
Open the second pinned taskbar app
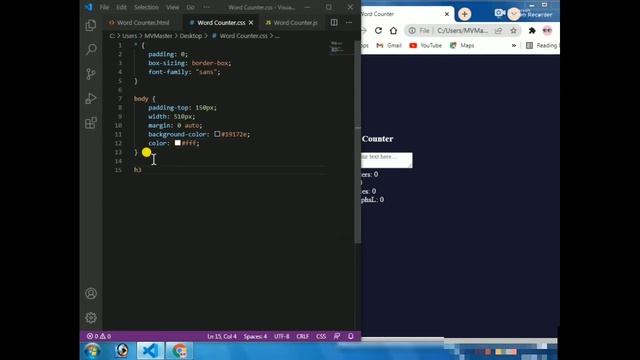pos(122,351)
